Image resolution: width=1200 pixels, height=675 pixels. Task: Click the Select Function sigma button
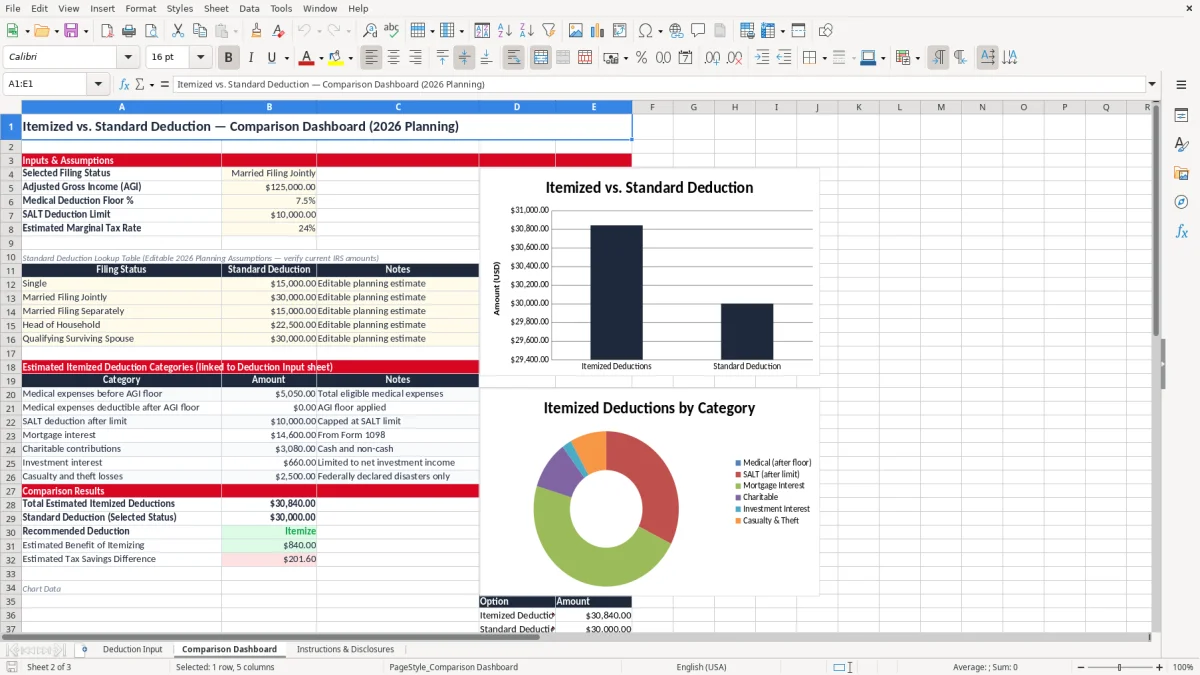139,84
